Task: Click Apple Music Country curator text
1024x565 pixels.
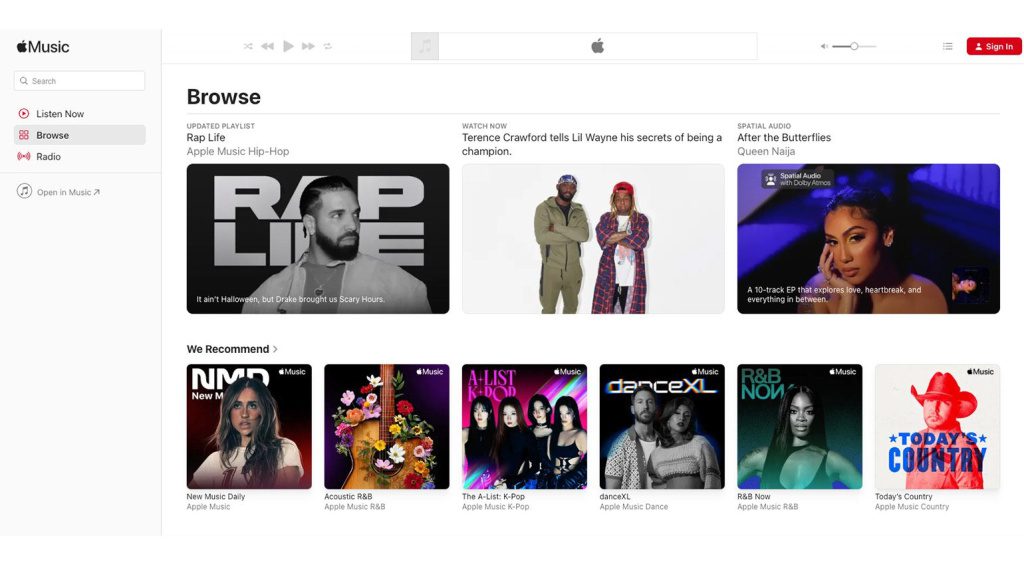Action: click(912, 507)
